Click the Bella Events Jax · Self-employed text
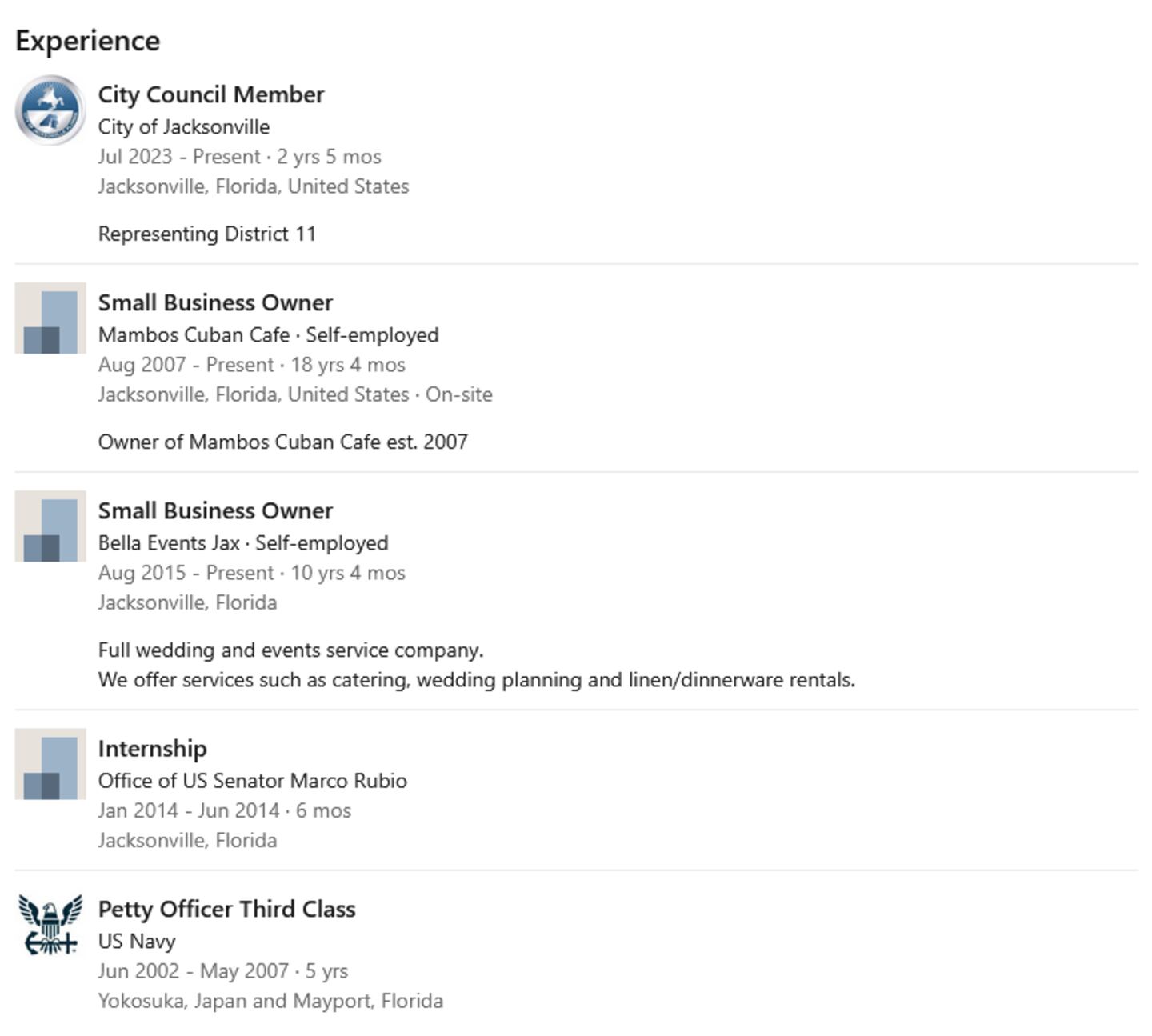Screen dimensions: 1152x1036 tap(243, 543)
